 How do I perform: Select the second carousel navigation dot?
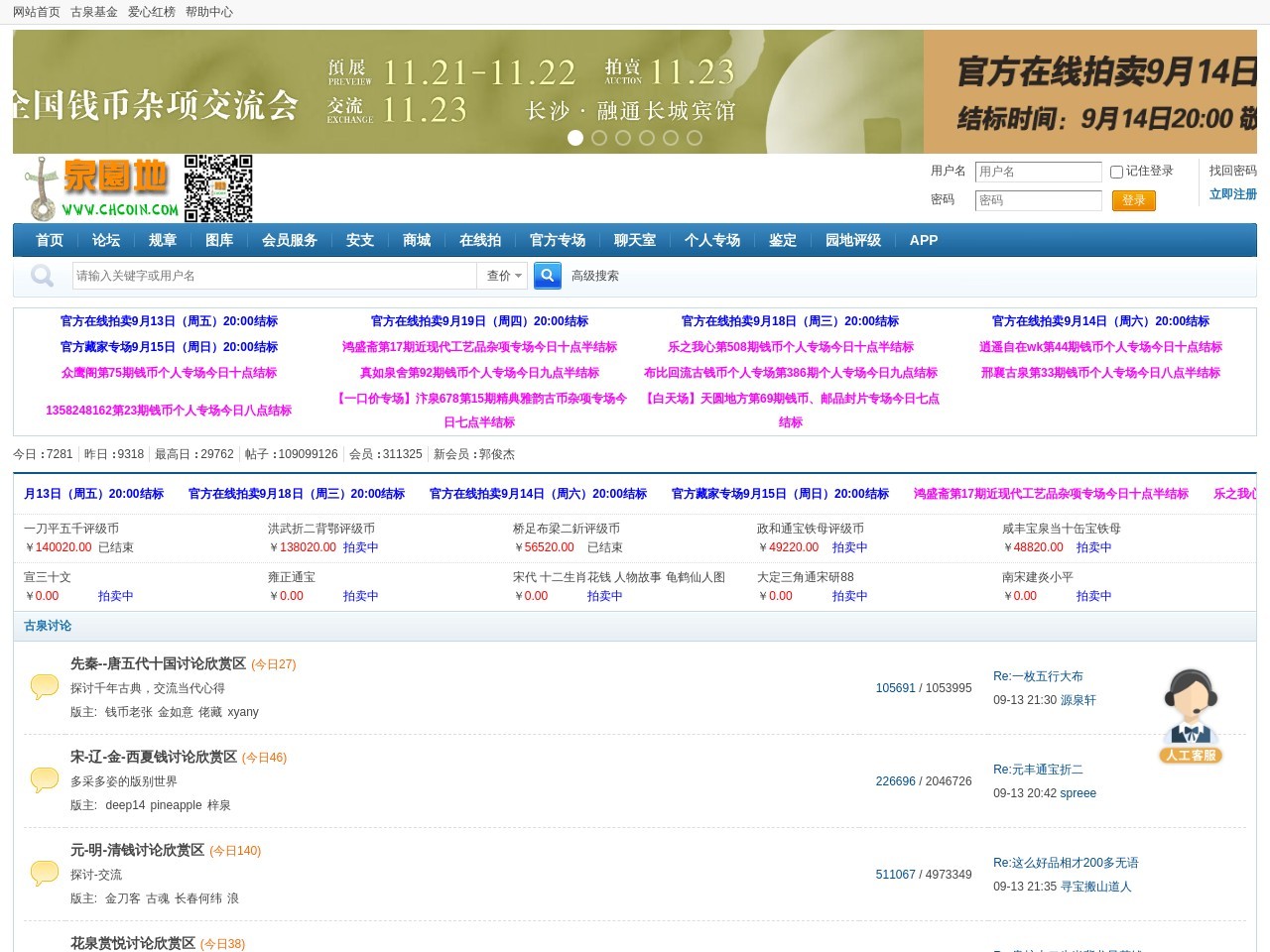(x=599, y=139)
